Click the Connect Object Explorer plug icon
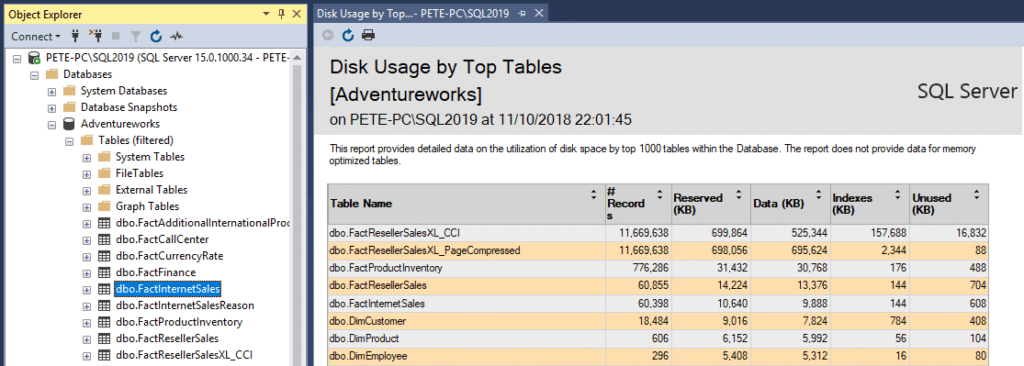 pos(75,37)
